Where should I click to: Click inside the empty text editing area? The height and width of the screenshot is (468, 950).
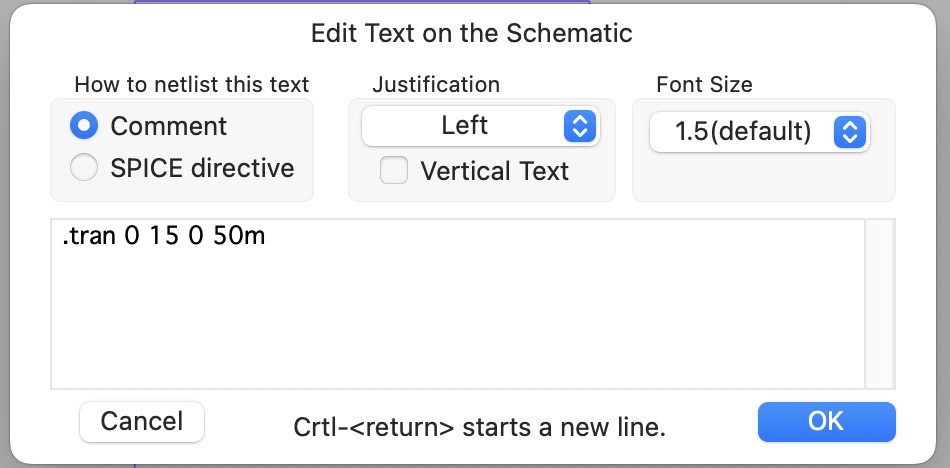pyautogui.click(x=457, y=320)
